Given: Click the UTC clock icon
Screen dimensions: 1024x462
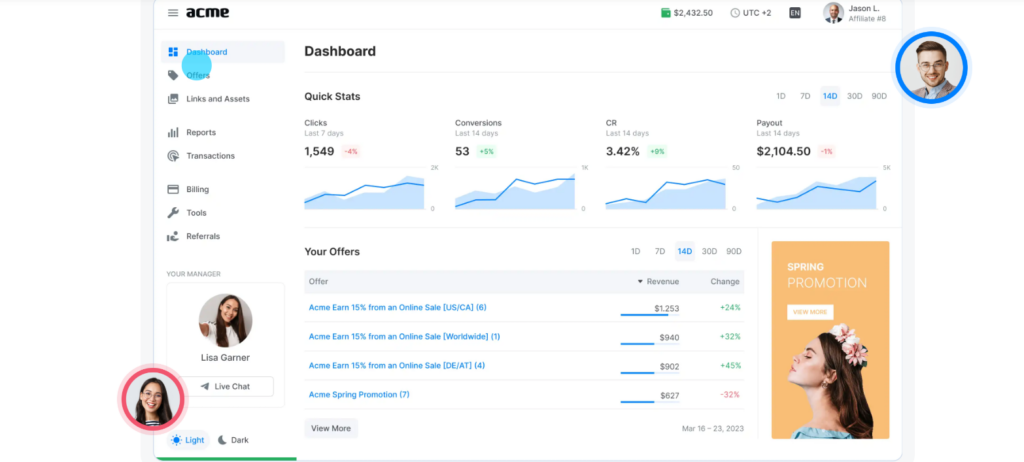Looking at the screenshot, I should pos(735,12).
